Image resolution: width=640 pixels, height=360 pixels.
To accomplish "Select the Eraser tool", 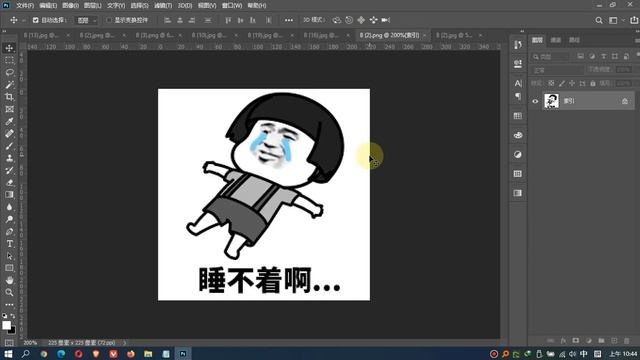I will coord(9,183).
